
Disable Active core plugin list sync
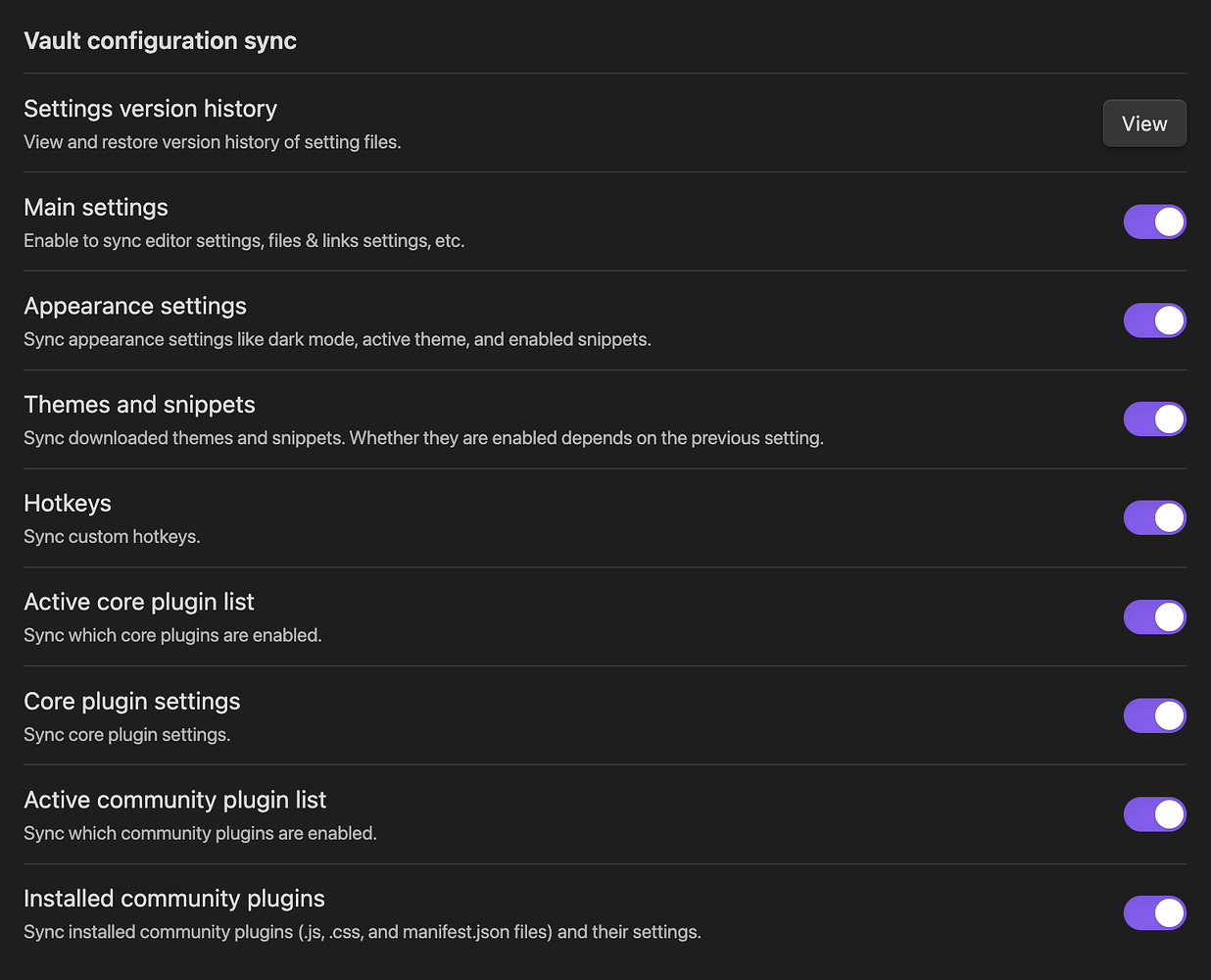pos(1154,616)
